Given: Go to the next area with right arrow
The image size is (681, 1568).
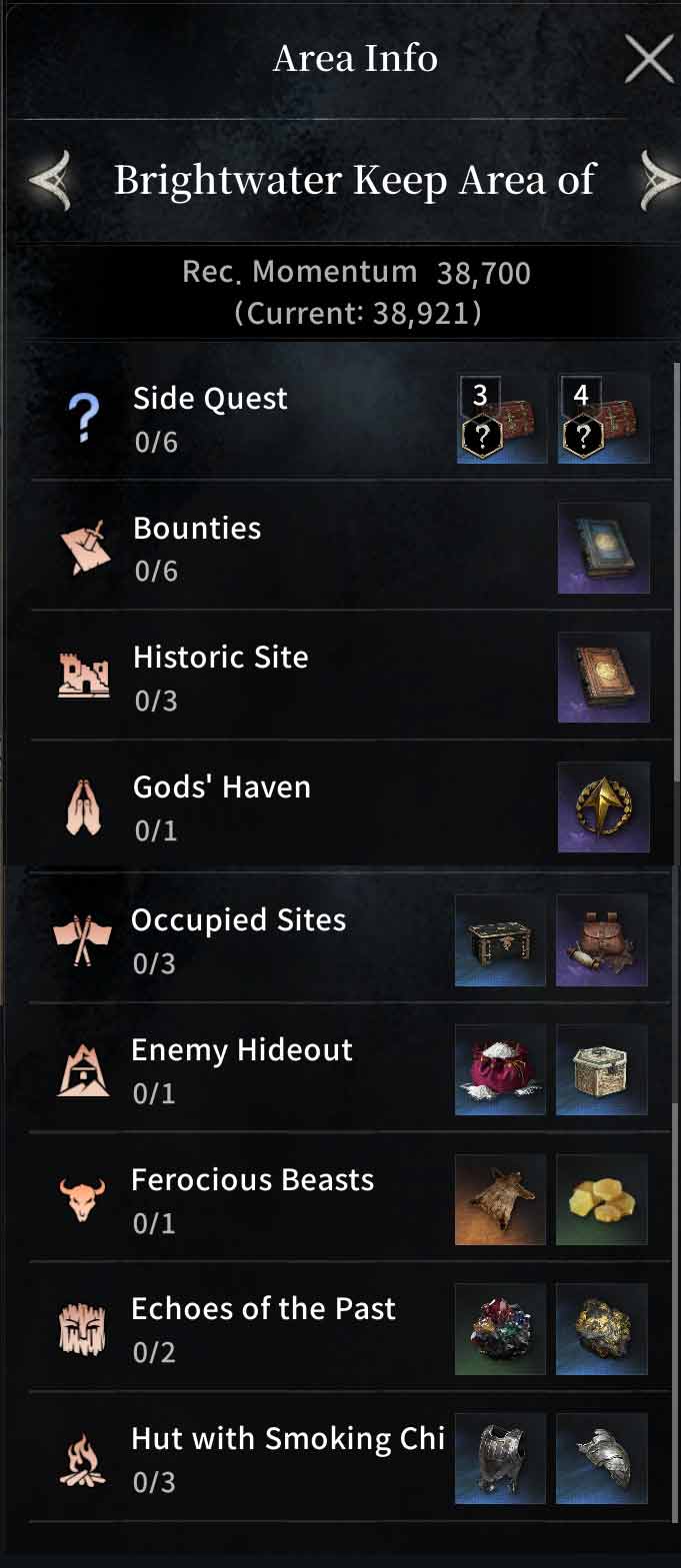Looking at the screenshot, I should point(659,181).
